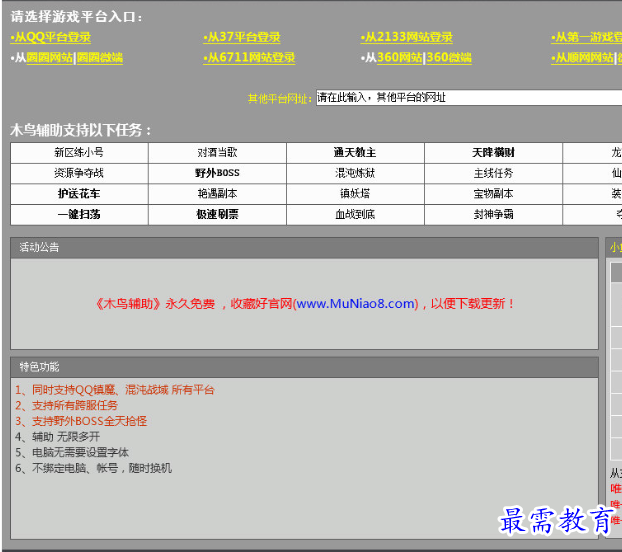
Task: Open the 从2133网站登录 link
Action: (407, 37)
